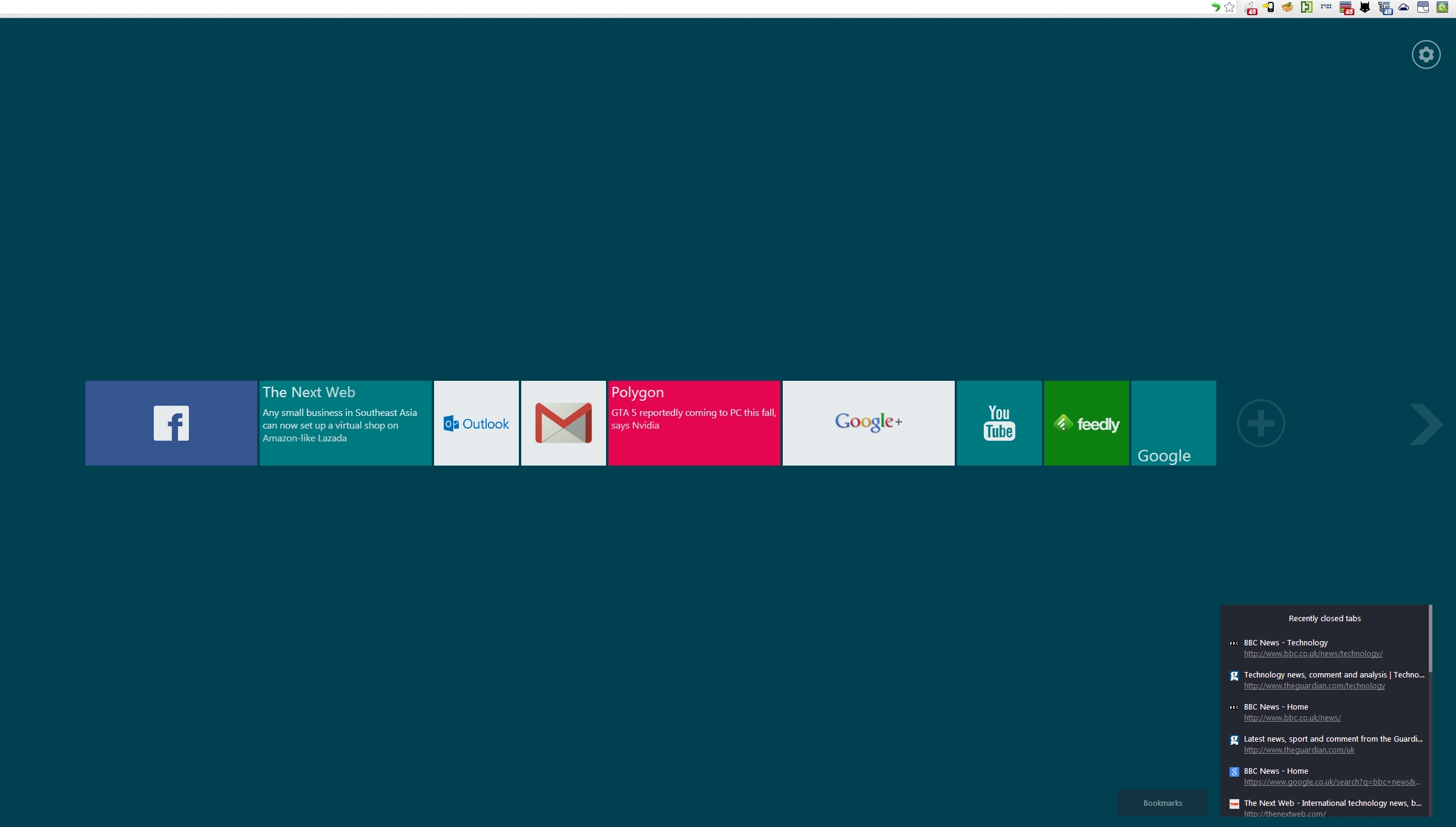Click the blue dots extension icon
Image resolution: width=1456 pixels, height=827 pixels.
[1326, 7]
